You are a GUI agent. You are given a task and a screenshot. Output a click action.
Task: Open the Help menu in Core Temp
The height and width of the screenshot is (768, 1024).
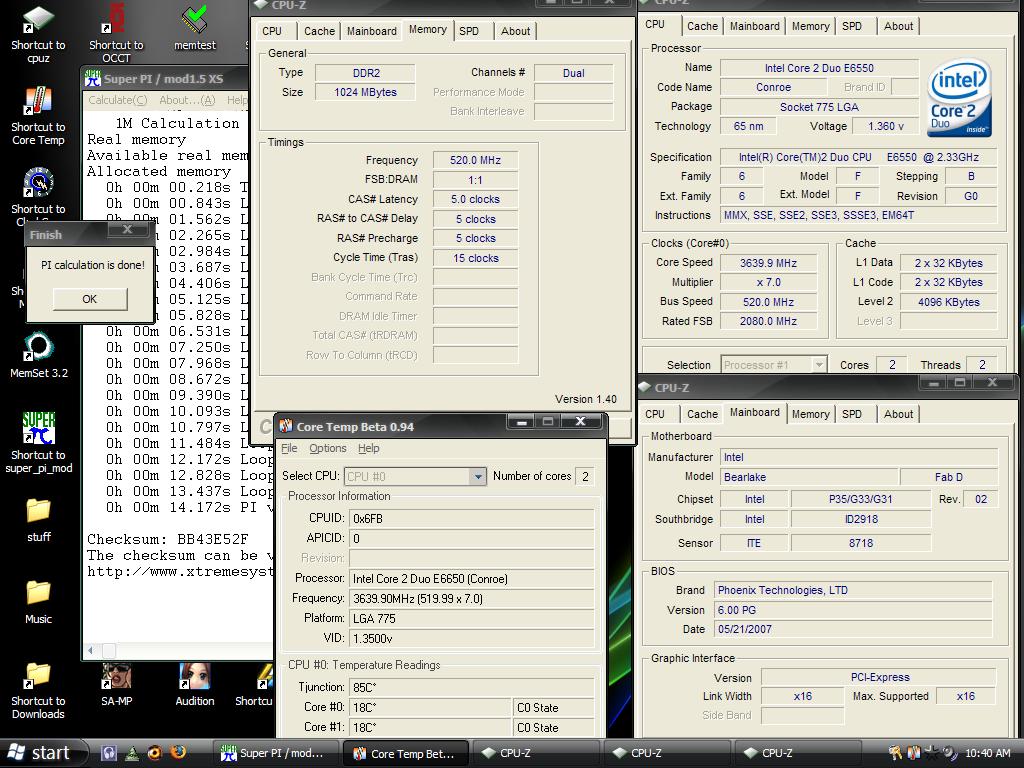coord(368,448)
